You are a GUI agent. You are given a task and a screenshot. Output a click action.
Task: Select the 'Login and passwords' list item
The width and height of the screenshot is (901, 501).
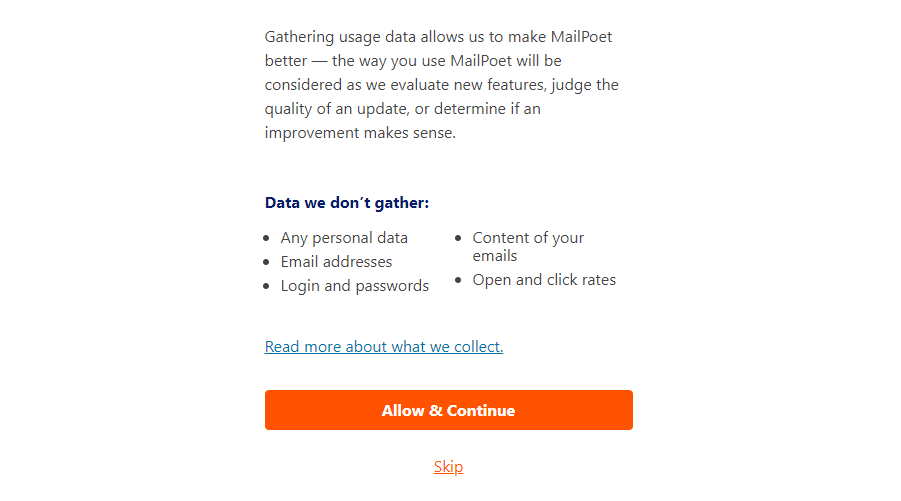[x=355, y=286]
